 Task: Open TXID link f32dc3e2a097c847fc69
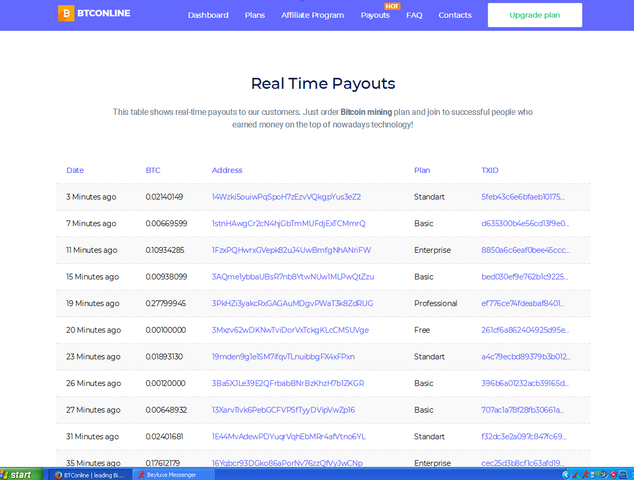click(x=524, y=437)
